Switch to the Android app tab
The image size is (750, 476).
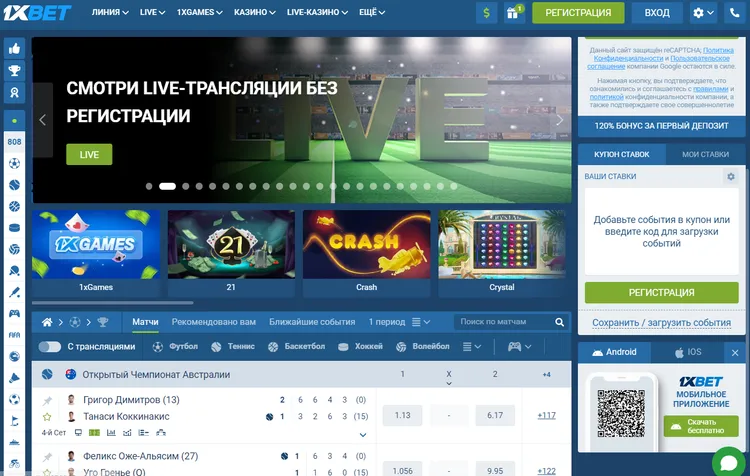coord(614,353)
